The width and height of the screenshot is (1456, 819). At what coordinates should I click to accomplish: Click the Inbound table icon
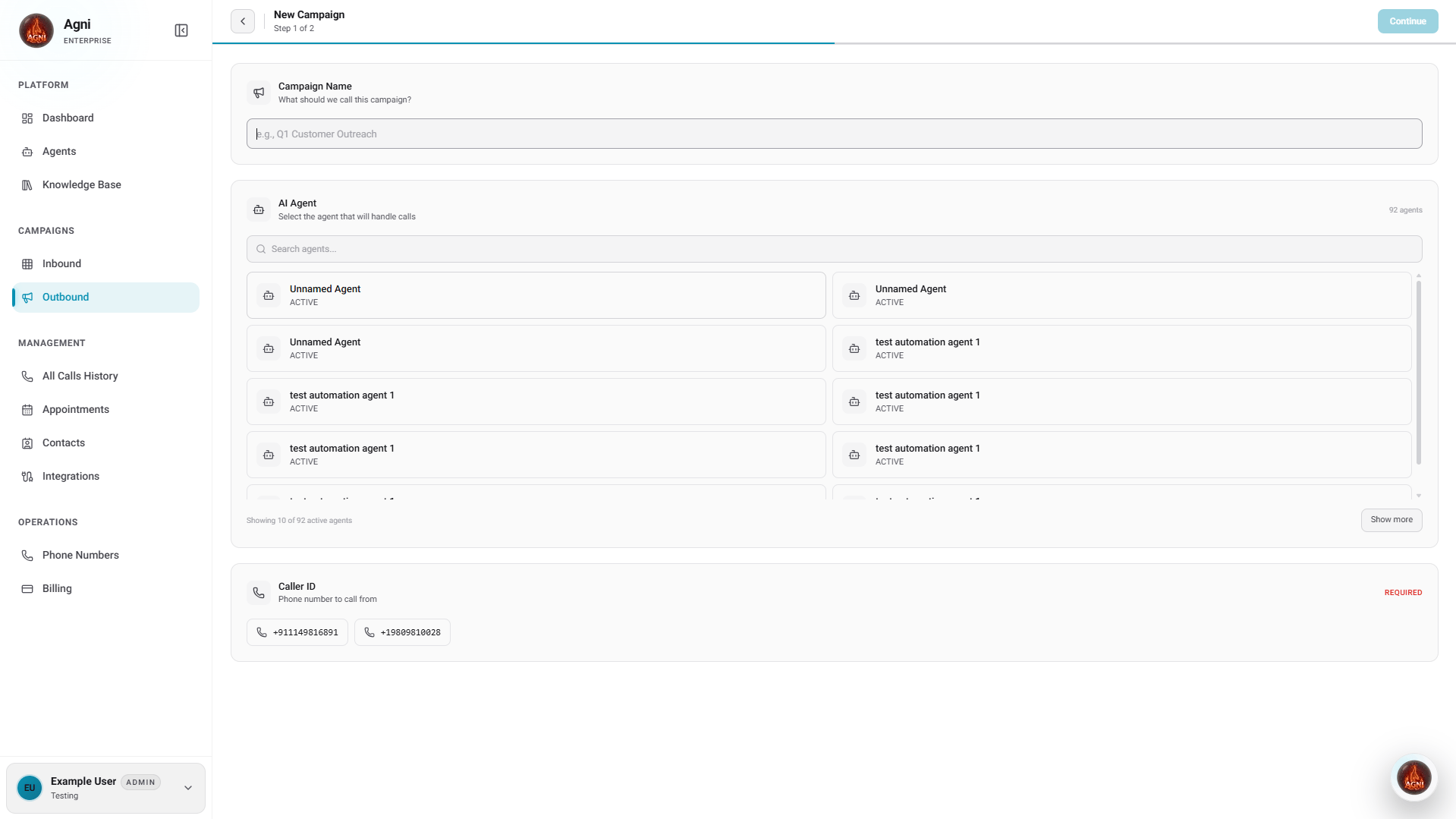pyautogui.click(x=27, y=264)
